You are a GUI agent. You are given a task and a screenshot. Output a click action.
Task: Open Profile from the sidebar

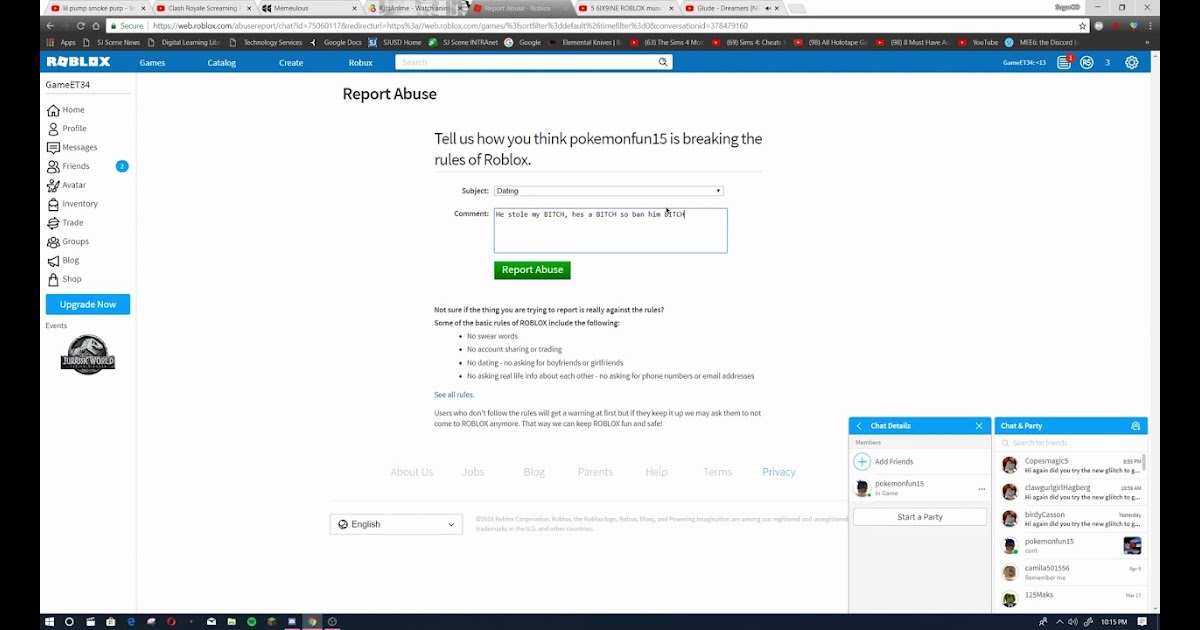pos(67,129)
